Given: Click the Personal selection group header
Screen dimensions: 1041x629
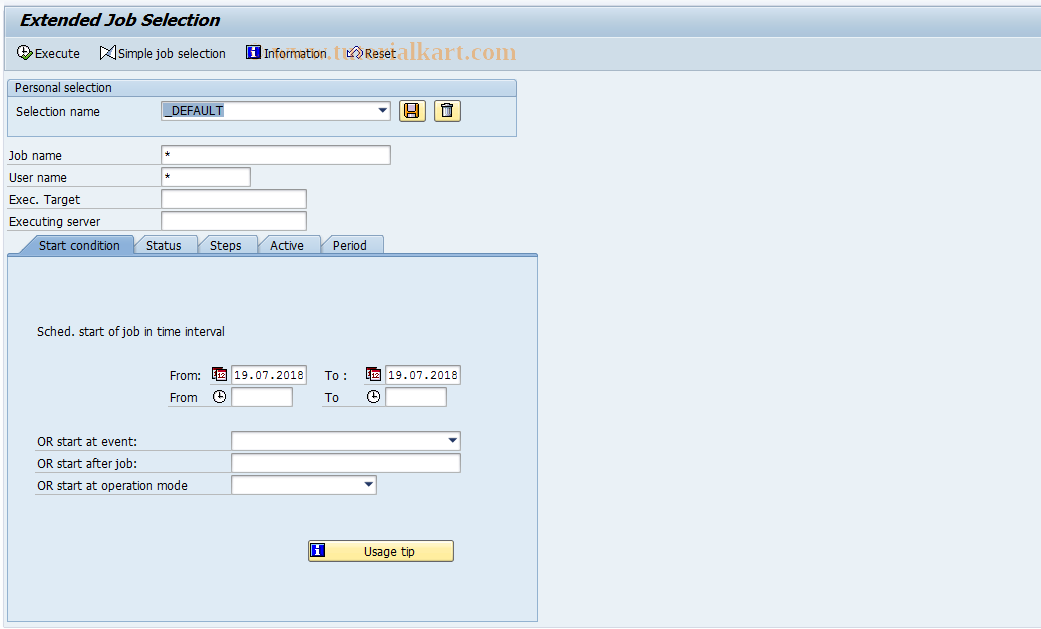Looking at the screenshot, I should pyautogui.click(x=262, y=88).
